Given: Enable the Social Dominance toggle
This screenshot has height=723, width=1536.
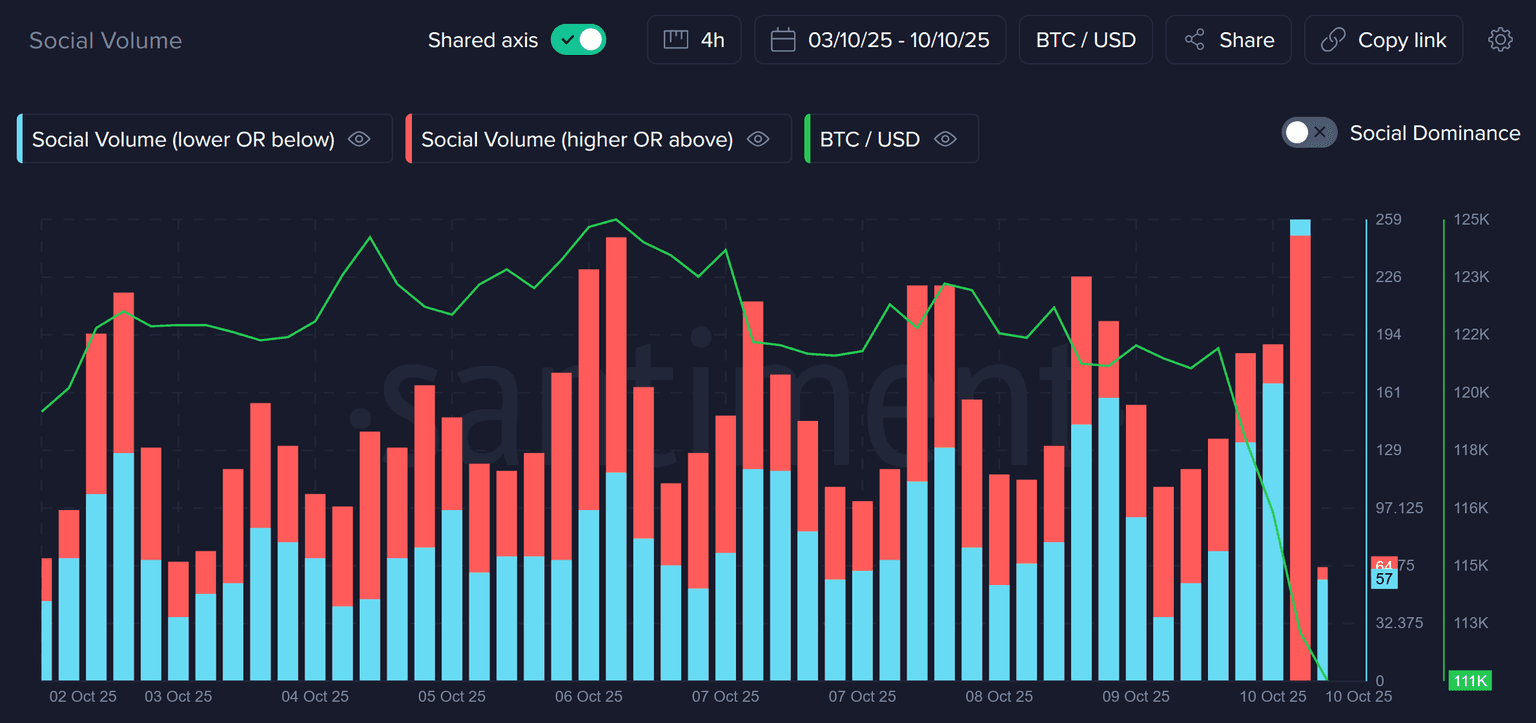Looking at the screenshot, I should tap(1309, 133).
